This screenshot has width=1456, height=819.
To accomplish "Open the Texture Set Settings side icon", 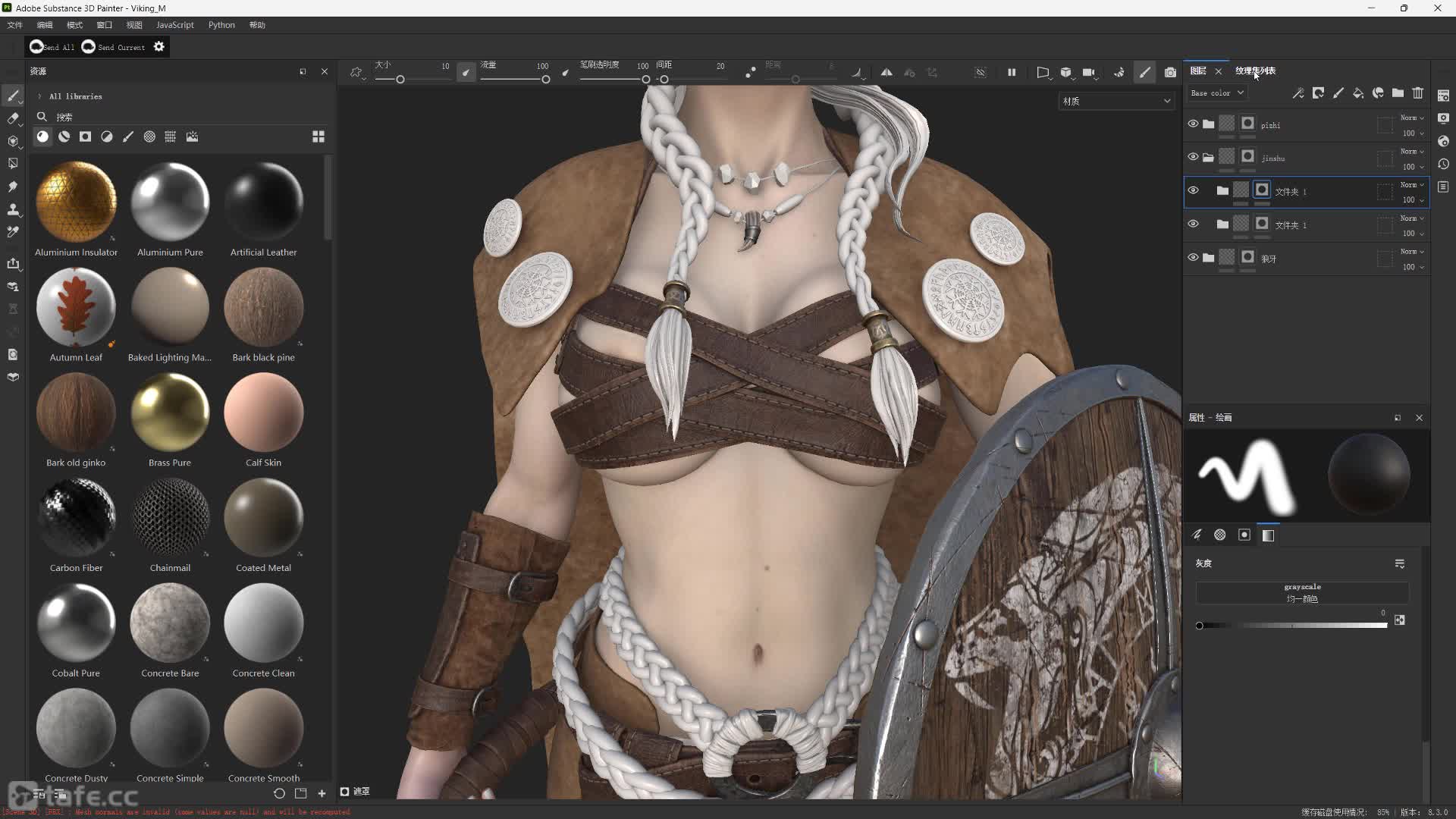I will [x=1443, y=96].
